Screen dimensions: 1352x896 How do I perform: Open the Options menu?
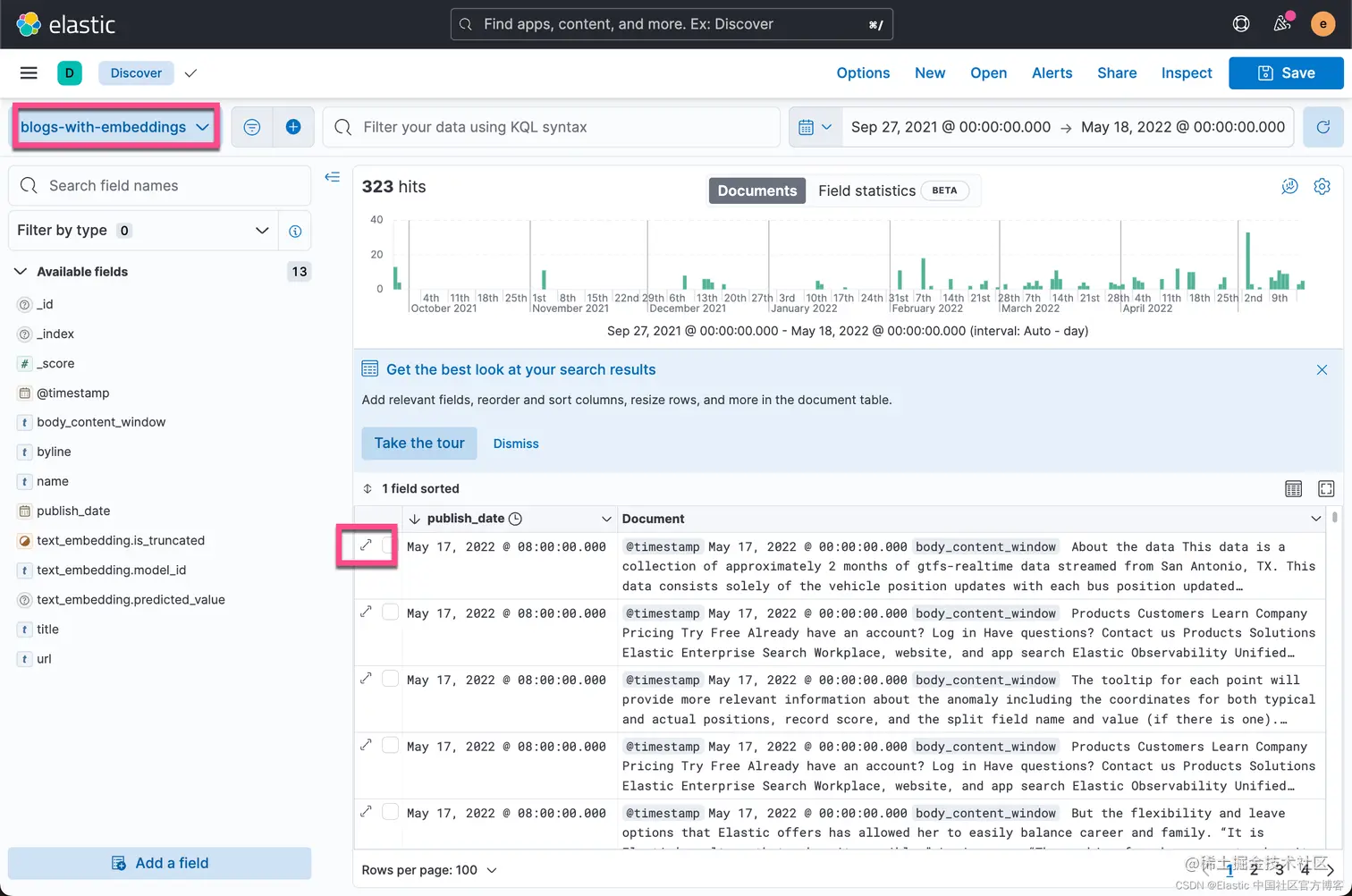click(x=863, y=73)
